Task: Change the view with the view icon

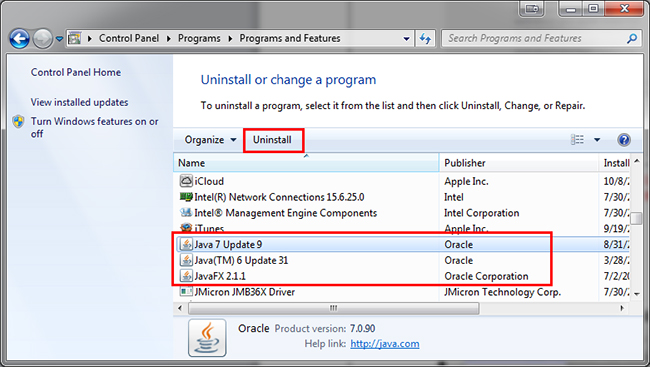Action: (577, 140)
